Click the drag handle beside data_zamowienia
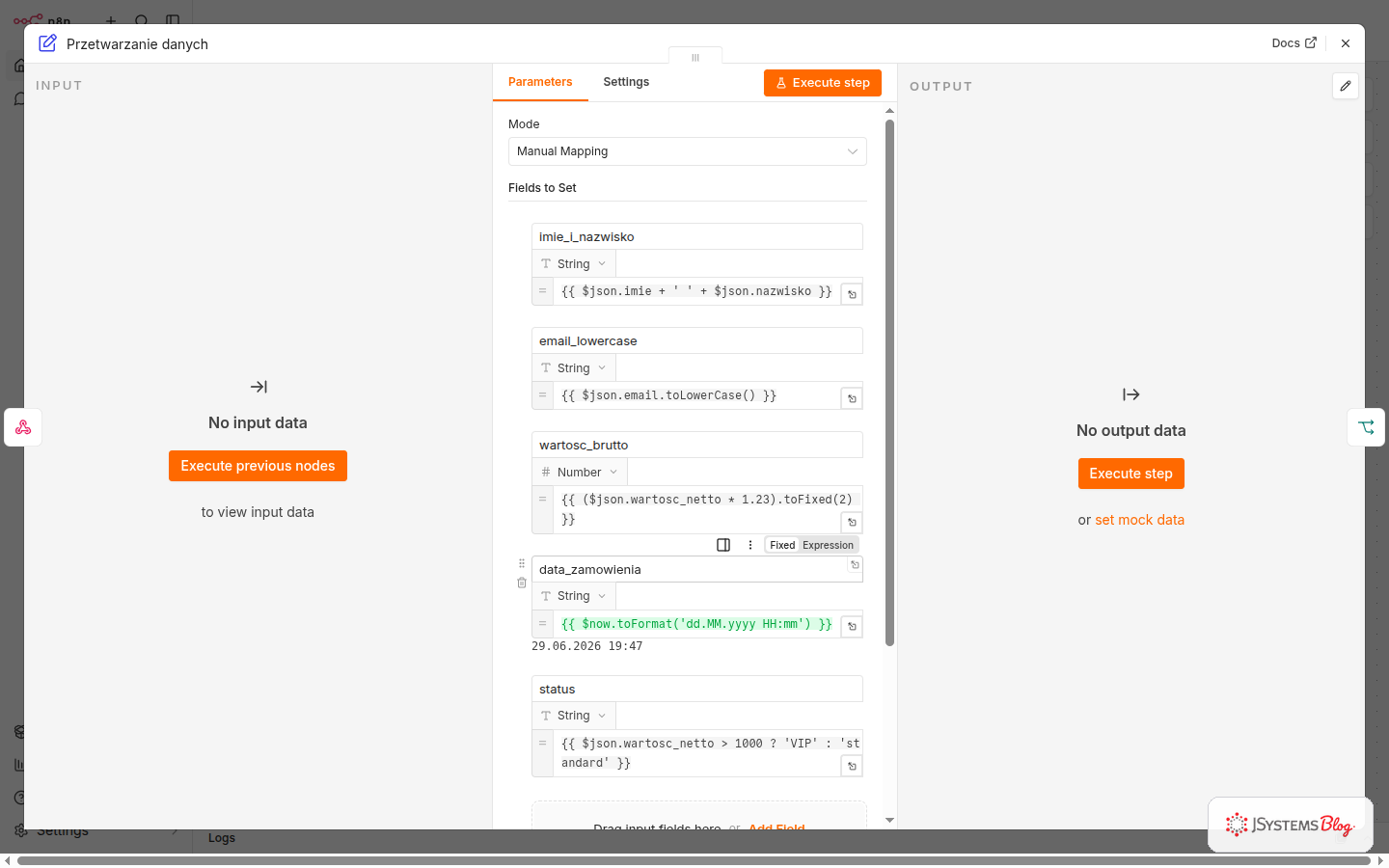 point(522,563)
